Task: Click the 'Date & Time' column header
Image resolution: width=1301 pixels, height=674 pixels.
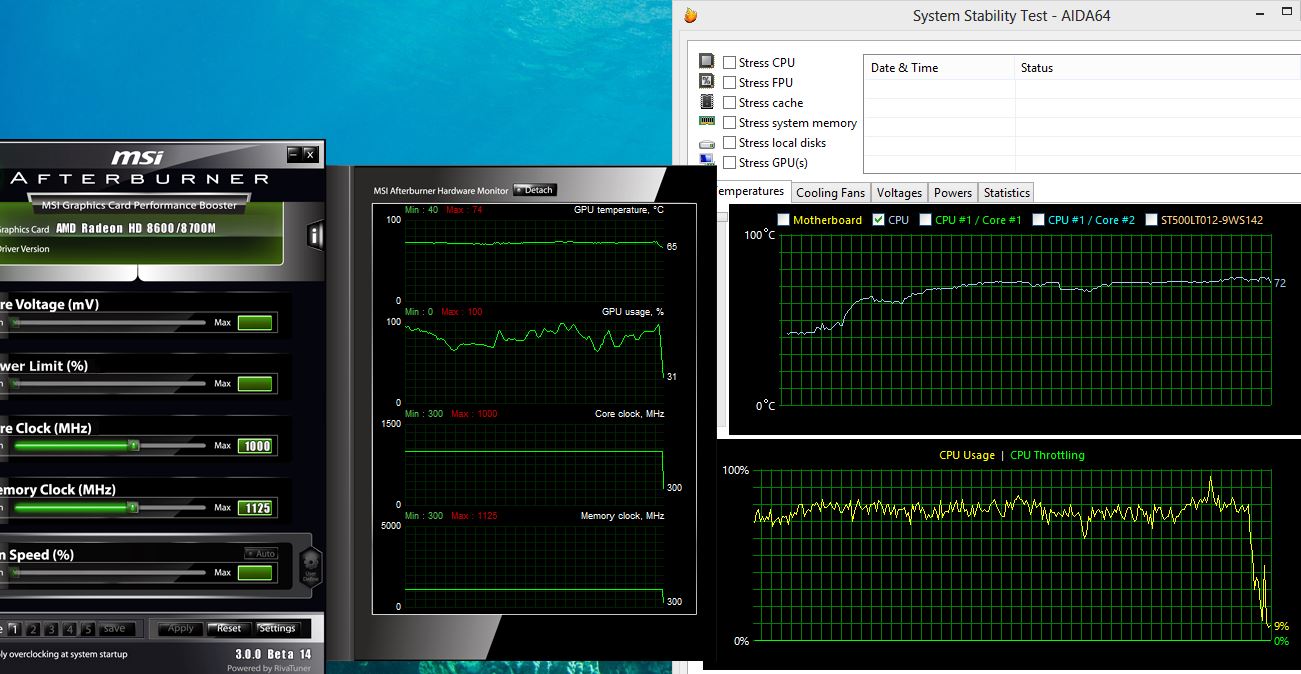Action: (x=939, y=68)
